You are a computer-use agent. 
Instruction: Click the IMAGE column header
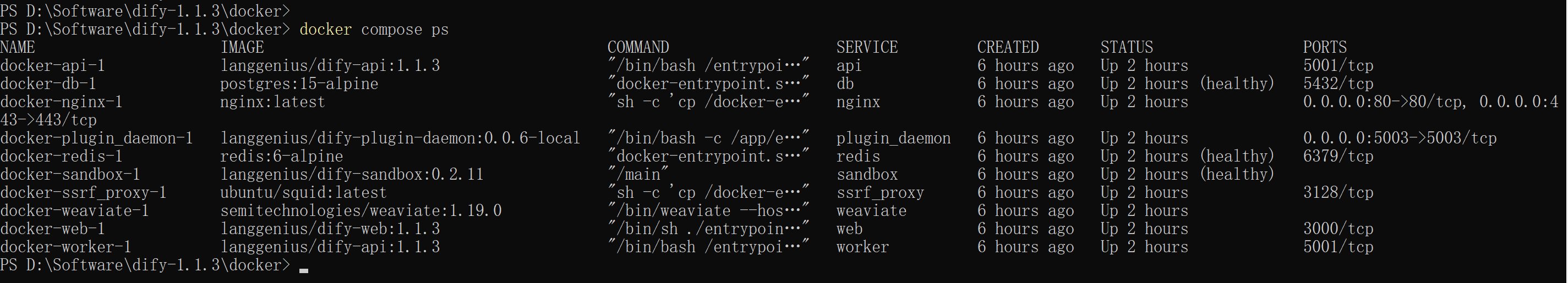(x=242, y=47)
